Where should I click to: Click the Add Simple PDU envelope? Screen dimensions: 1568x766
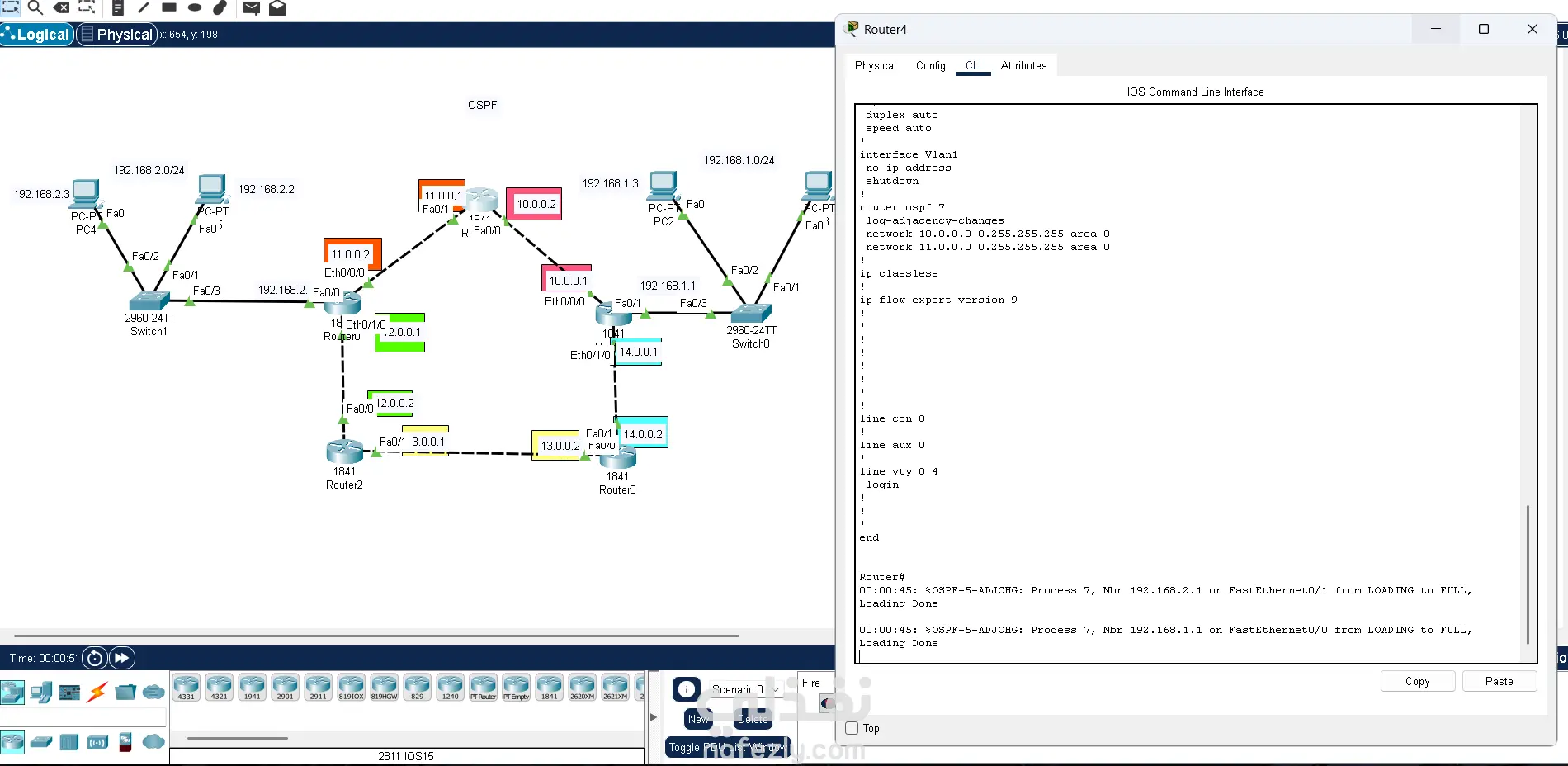tap(252, 7)
